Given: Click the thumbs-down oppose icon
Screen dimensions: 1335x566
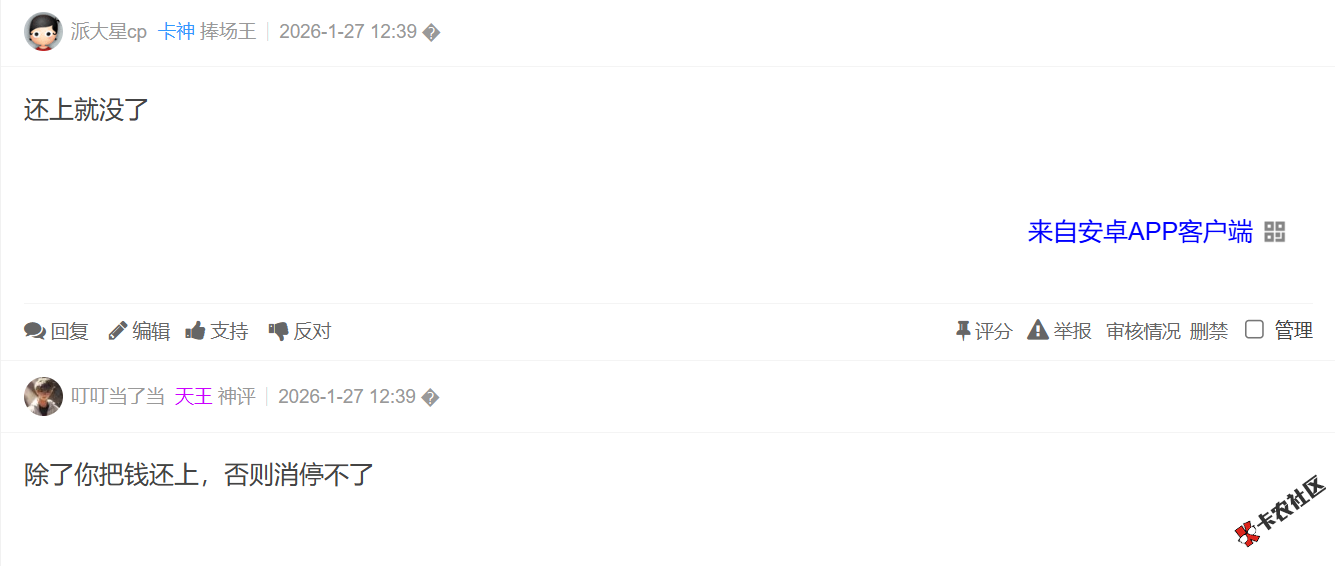Looking at the screenshot, I should pos(278,331).
